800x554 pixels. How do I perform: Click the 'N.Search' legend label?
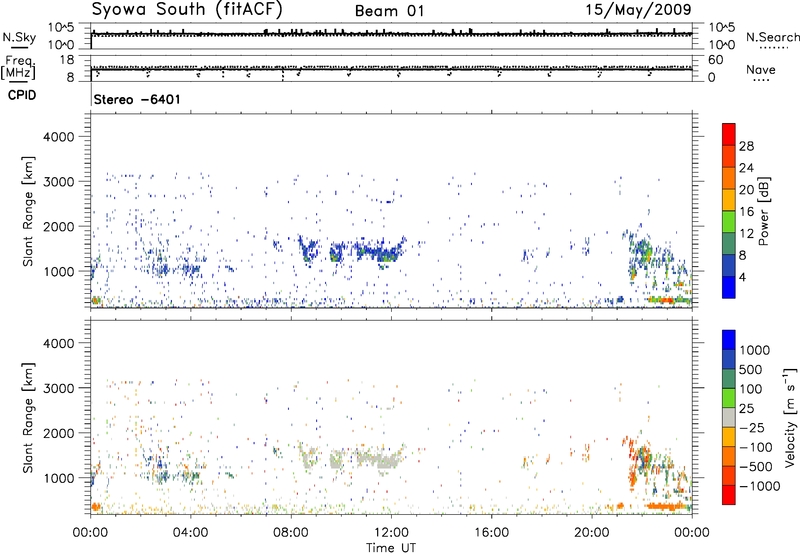773,37
